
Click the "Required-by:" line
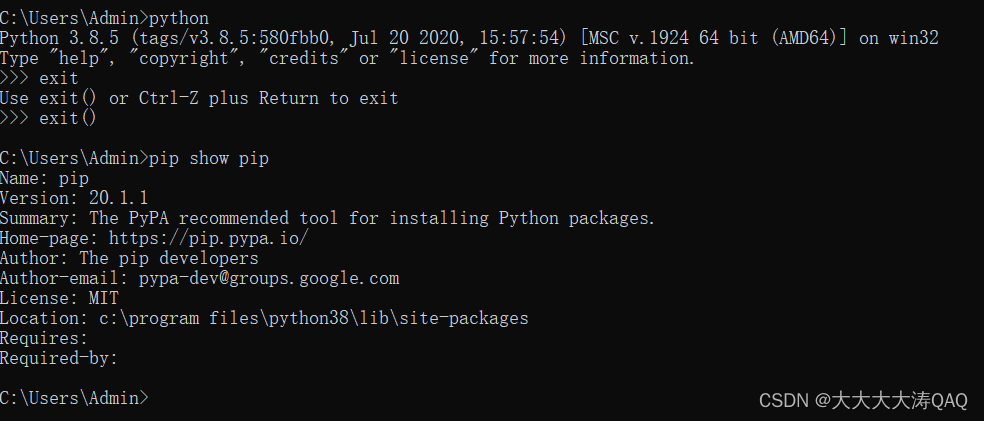pyautogui.click(x=59, y=358)
